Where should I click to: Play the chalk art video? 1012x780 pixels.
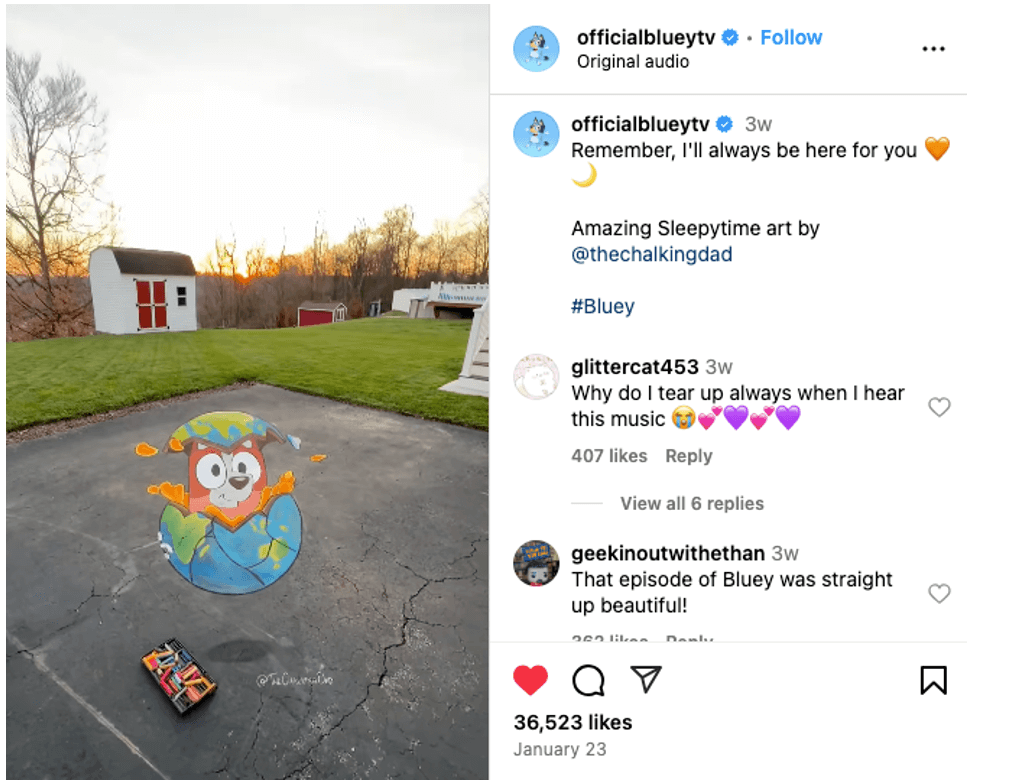pyautogui.click(x=248, y=392)
